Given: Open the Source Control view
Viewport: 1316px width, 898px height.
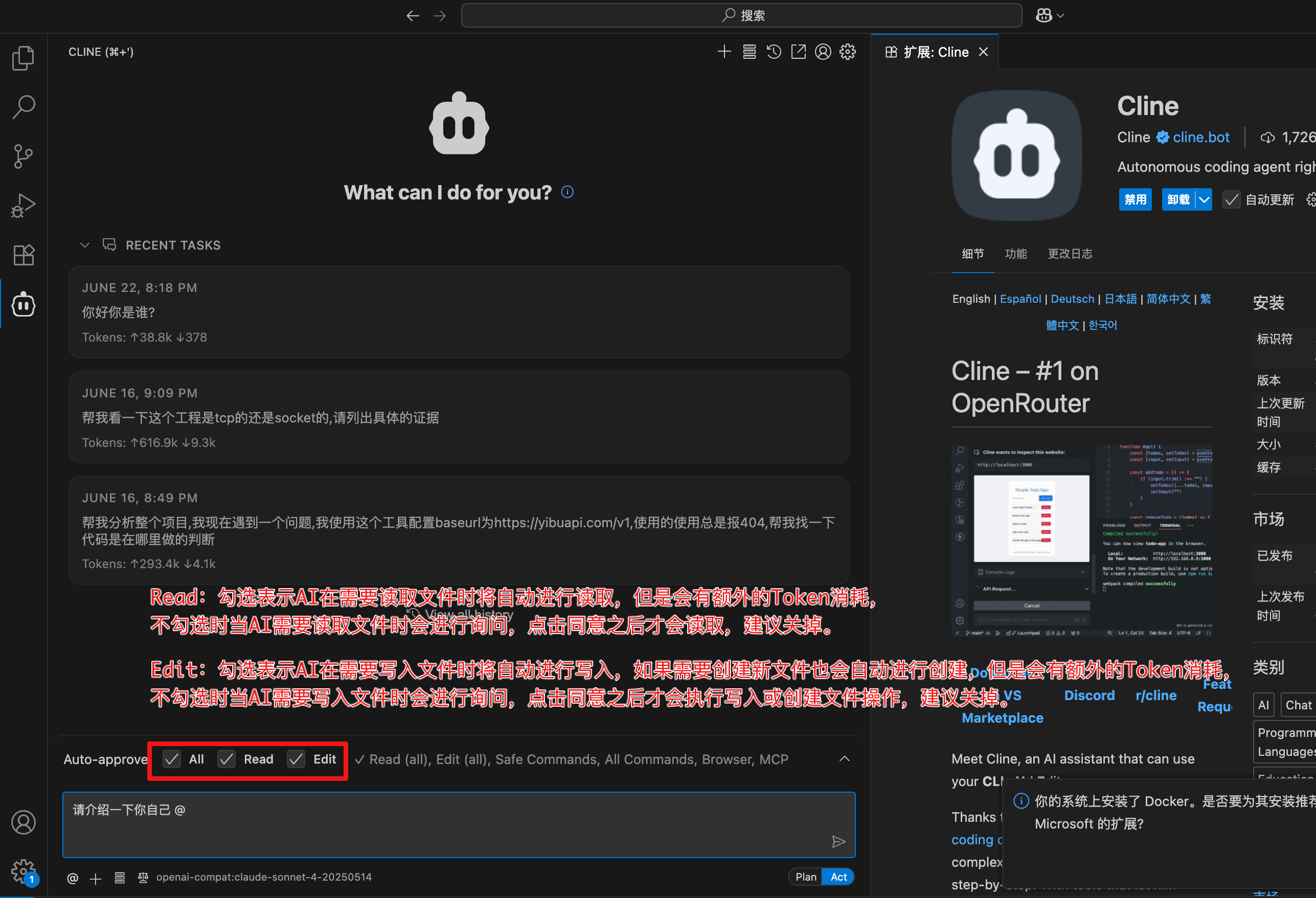Looking at the screenshot, I should tap(23, 156).
